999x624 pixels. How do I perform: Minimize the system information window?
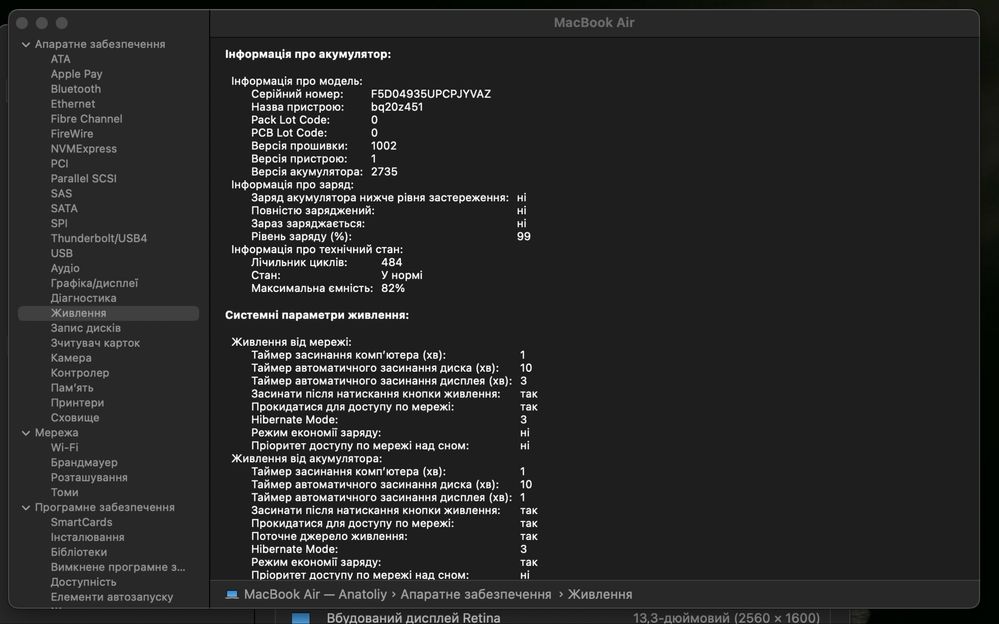(x=42, y=23)
